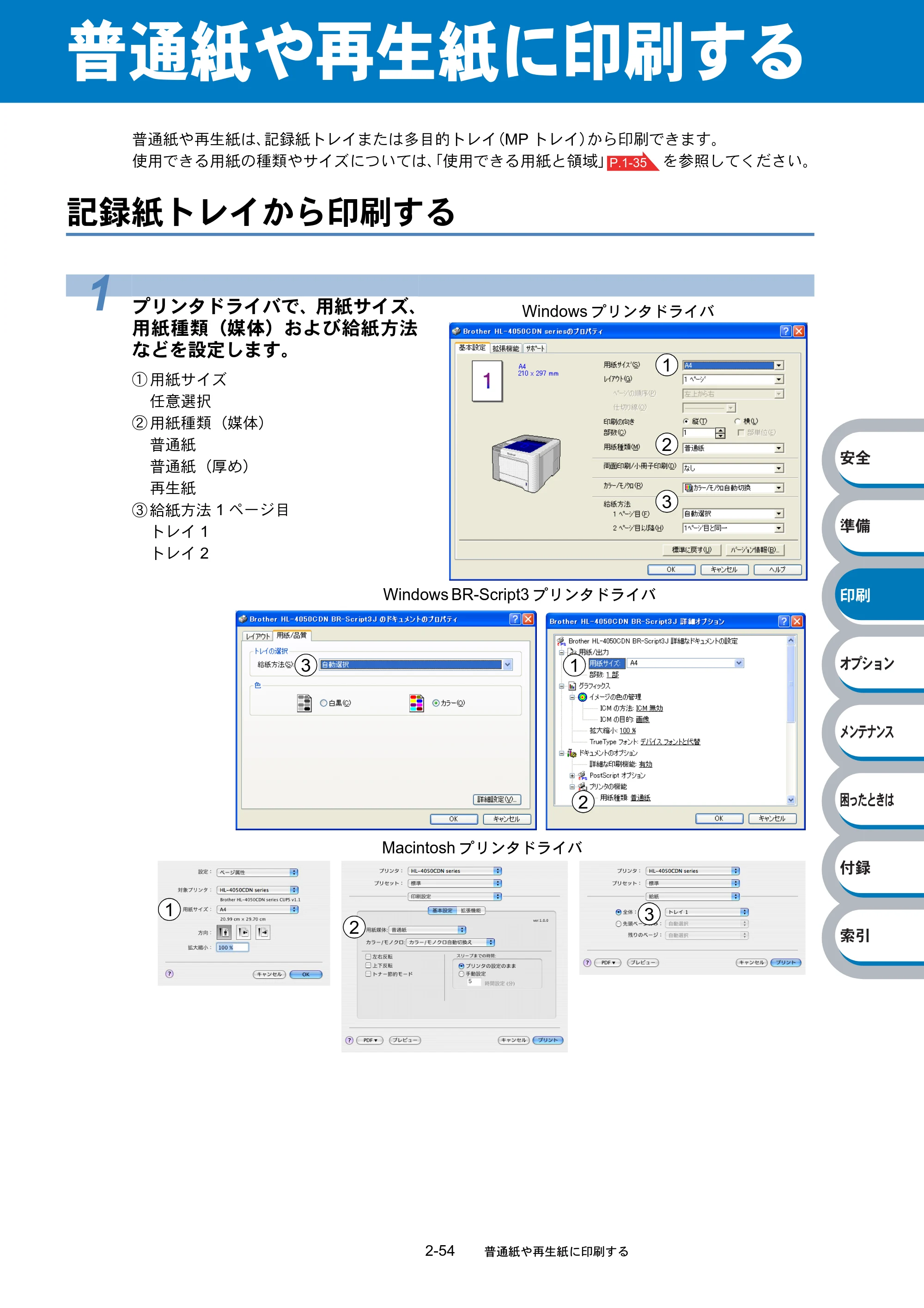Enable トナー節約モード checkbox
924x1308 pixels.
click(368, 973)
